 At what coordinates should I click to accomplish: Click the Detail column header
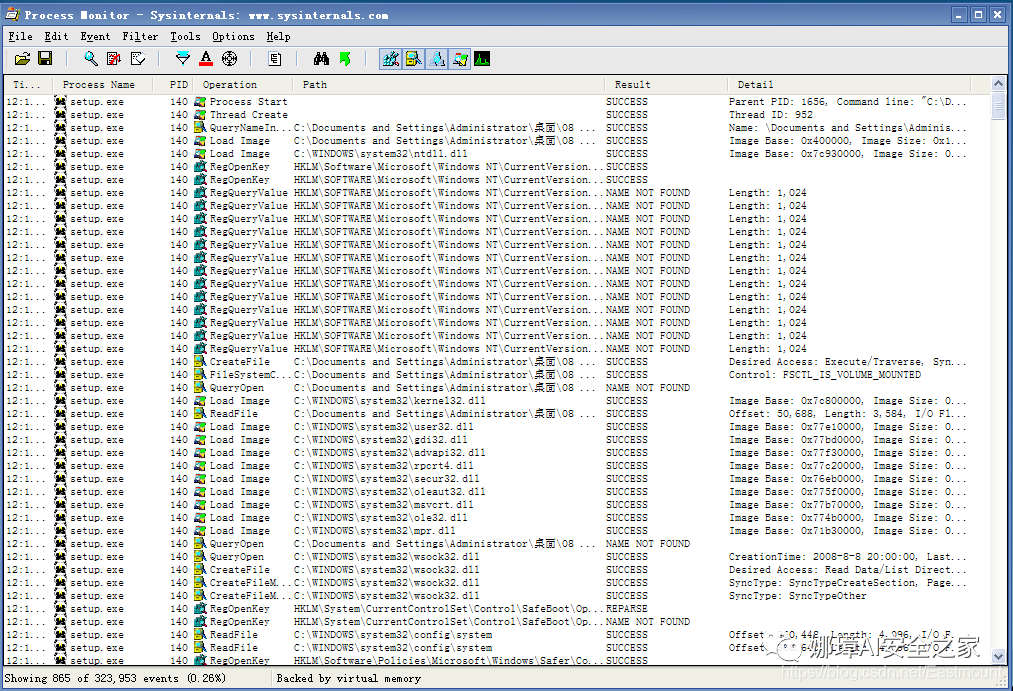[x=849, y=85]
